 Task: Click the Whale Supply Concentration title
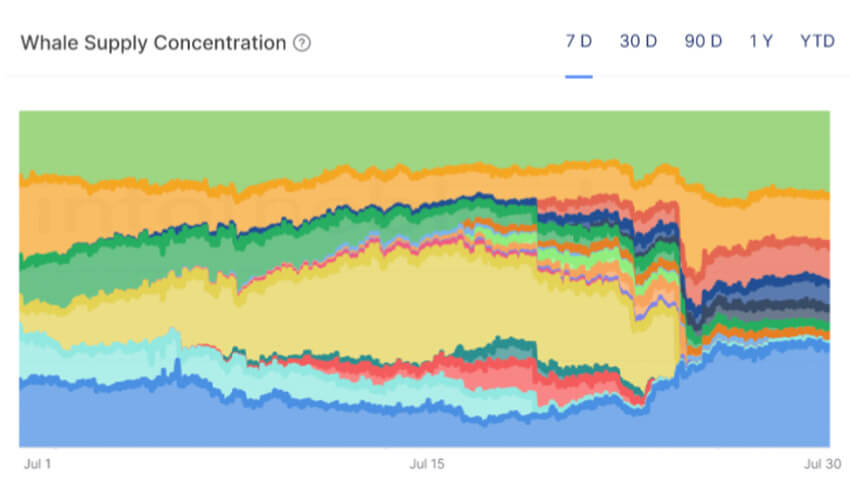pyautogui.click(x=153, y=43)
